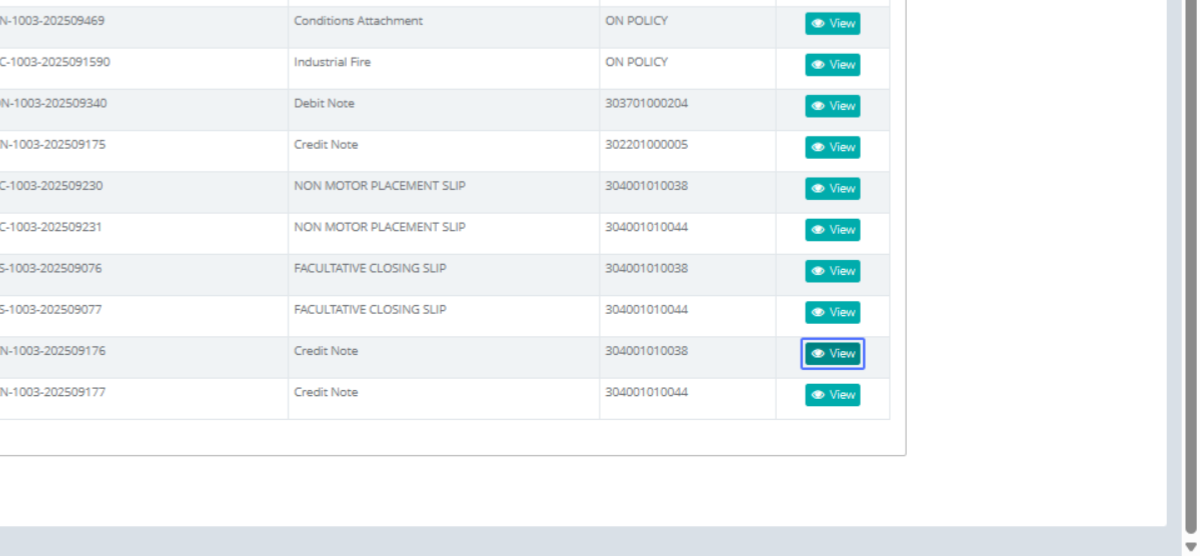1200x556 pixels.
Task: View the Credit Note N-1003-202509177
Action: pos(832,395)
